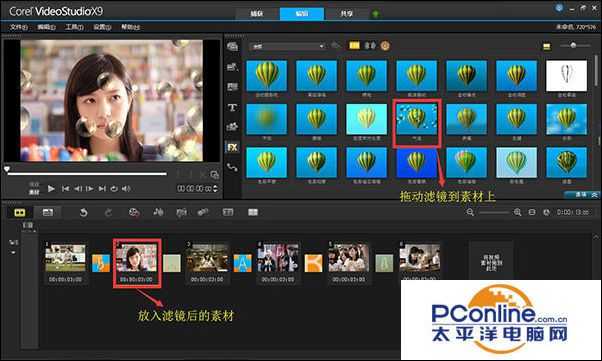
Task: Click the orange round filter icon
Action: coord(385,46)
